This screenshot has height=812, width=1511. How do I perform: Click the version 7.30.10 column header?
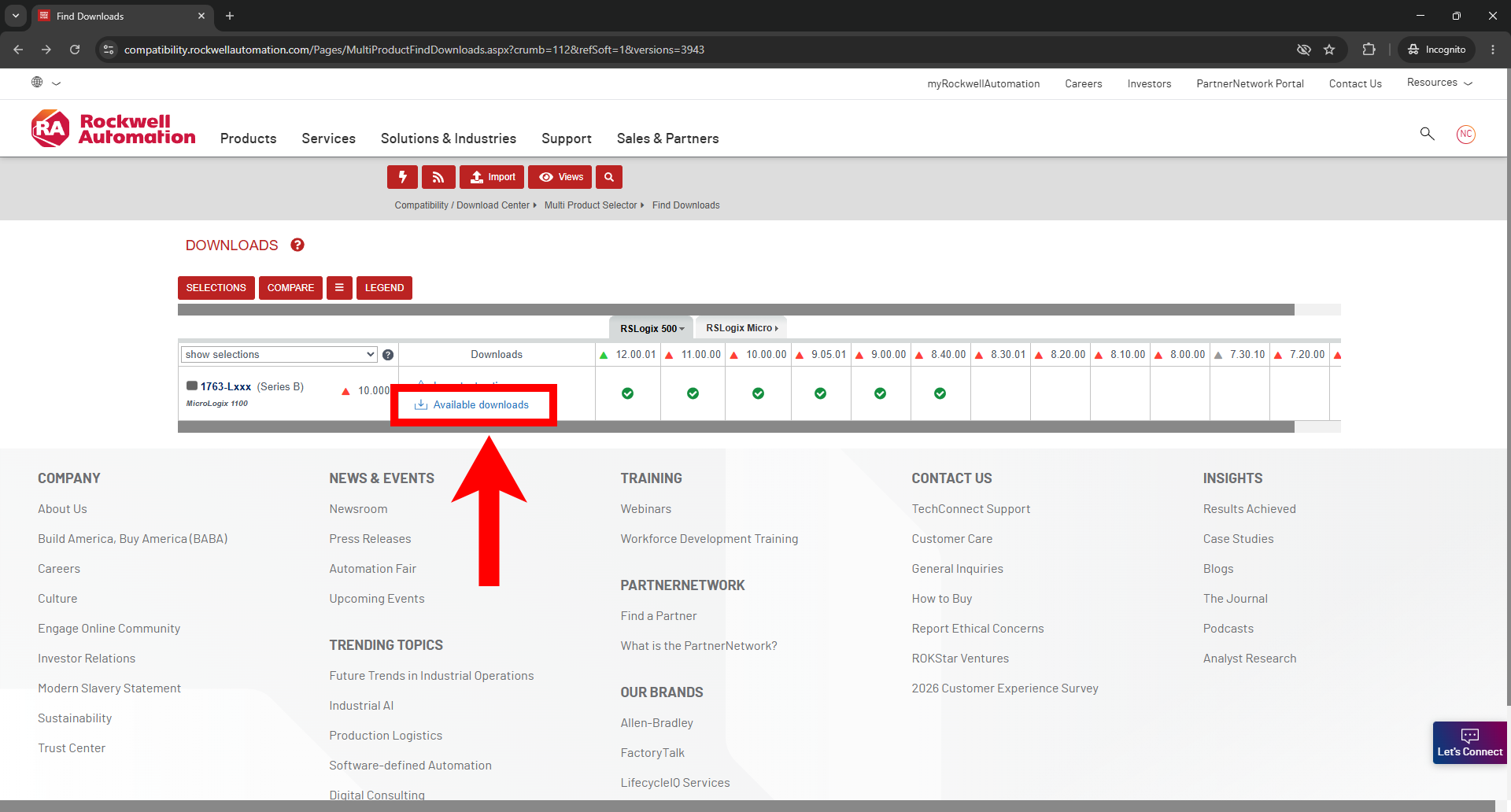click(x=1239, y=355)
